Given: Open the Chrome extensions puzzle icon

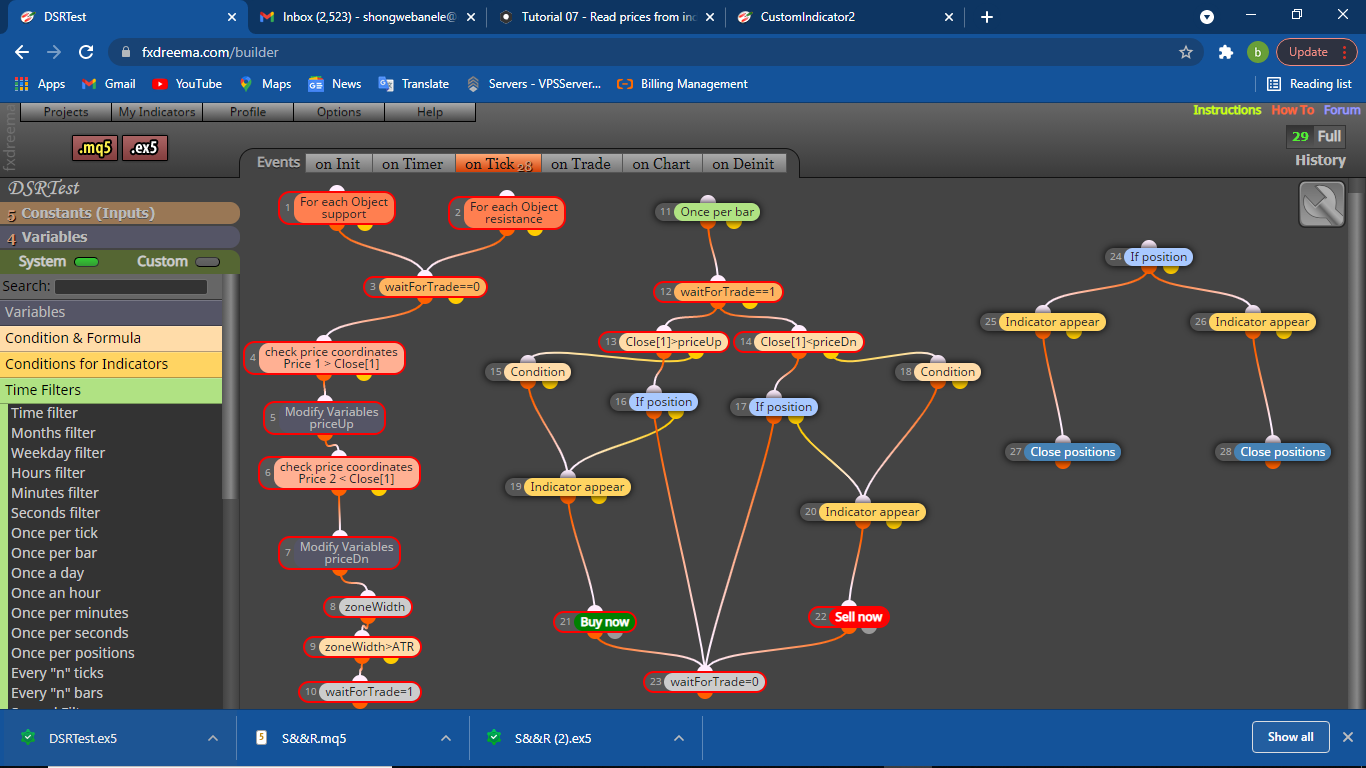Looking at the screenshot, I should tap(1226, 52).
